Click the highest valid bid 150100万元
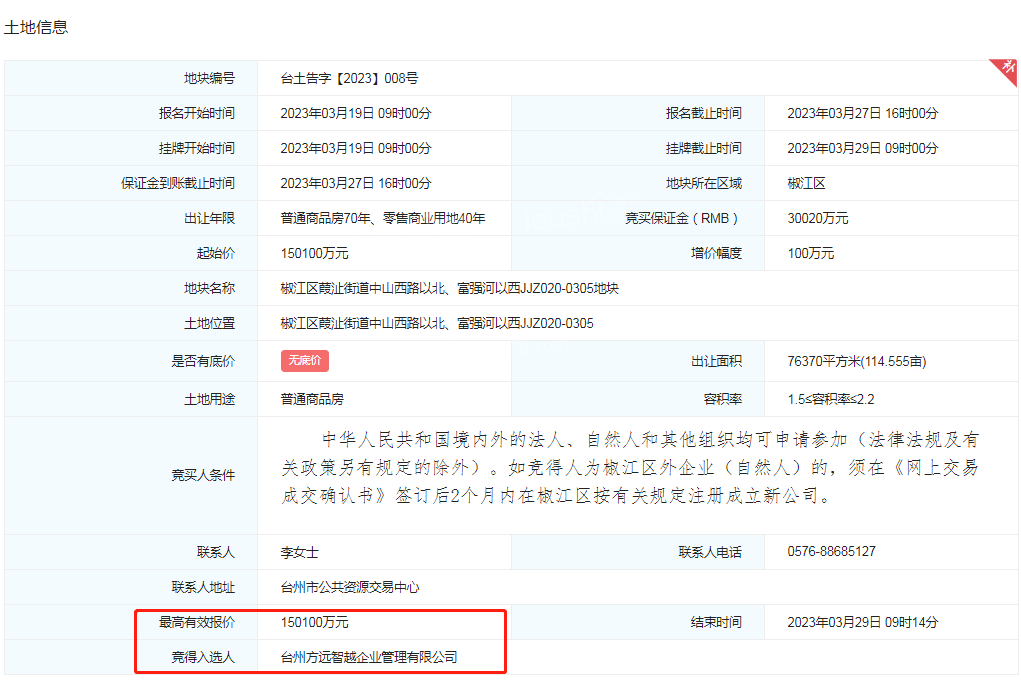The image size is (1021, 681). point(314,622)
